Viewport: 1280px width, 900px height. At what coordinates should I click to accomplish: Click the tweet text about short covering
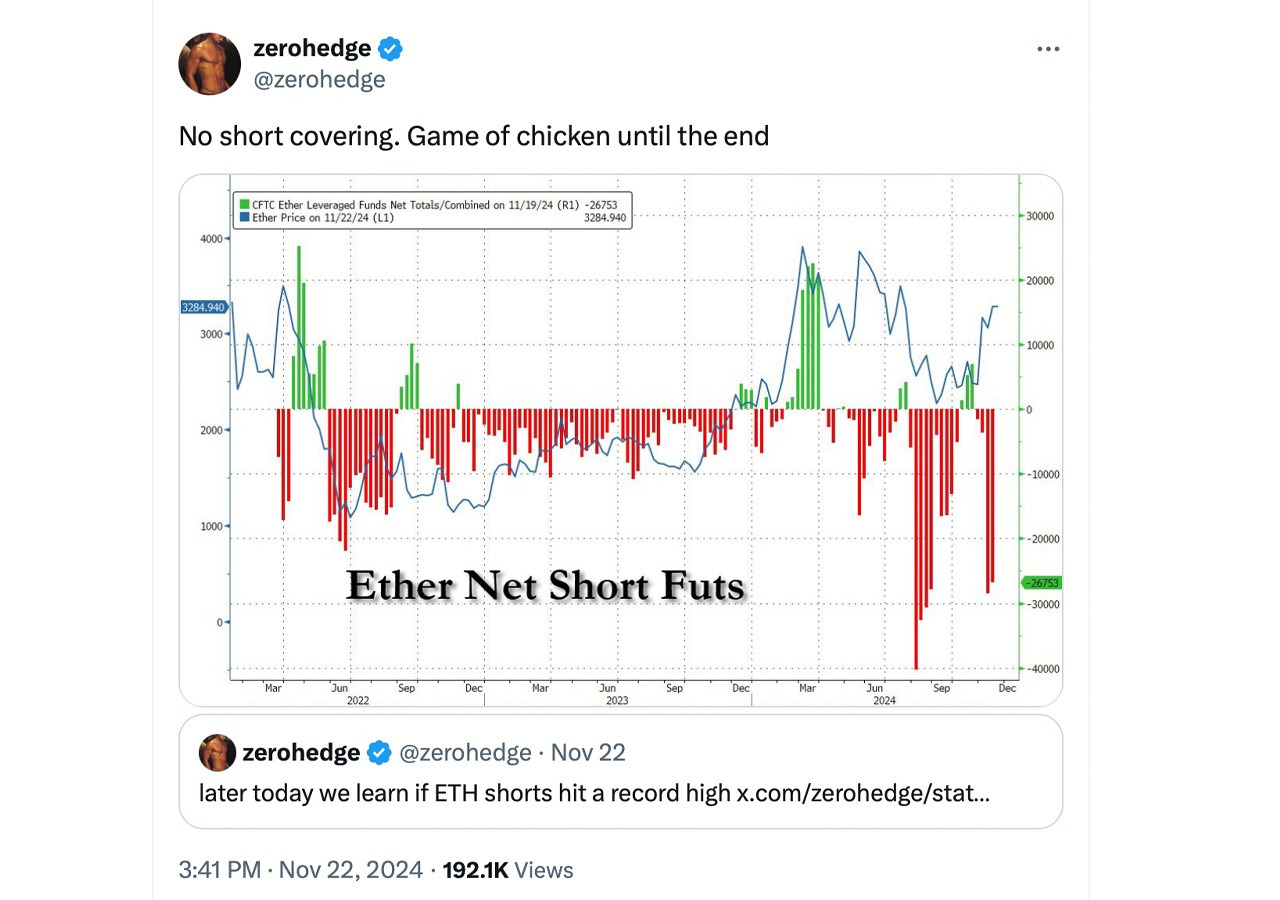[x=473, y=136]
